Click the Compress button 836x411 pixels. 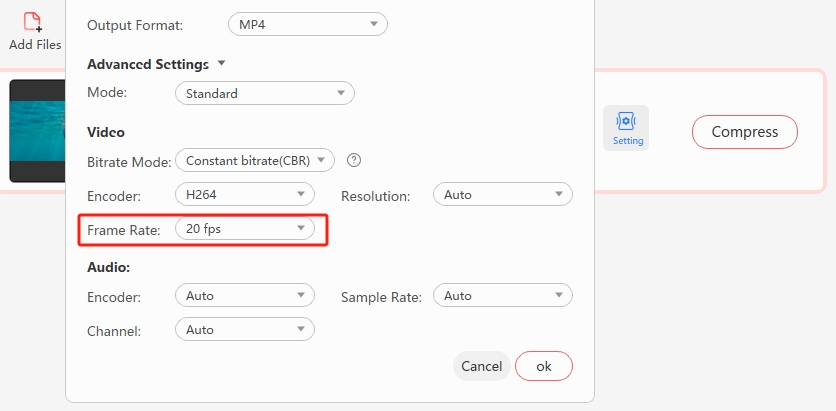(x=744, y=132)
